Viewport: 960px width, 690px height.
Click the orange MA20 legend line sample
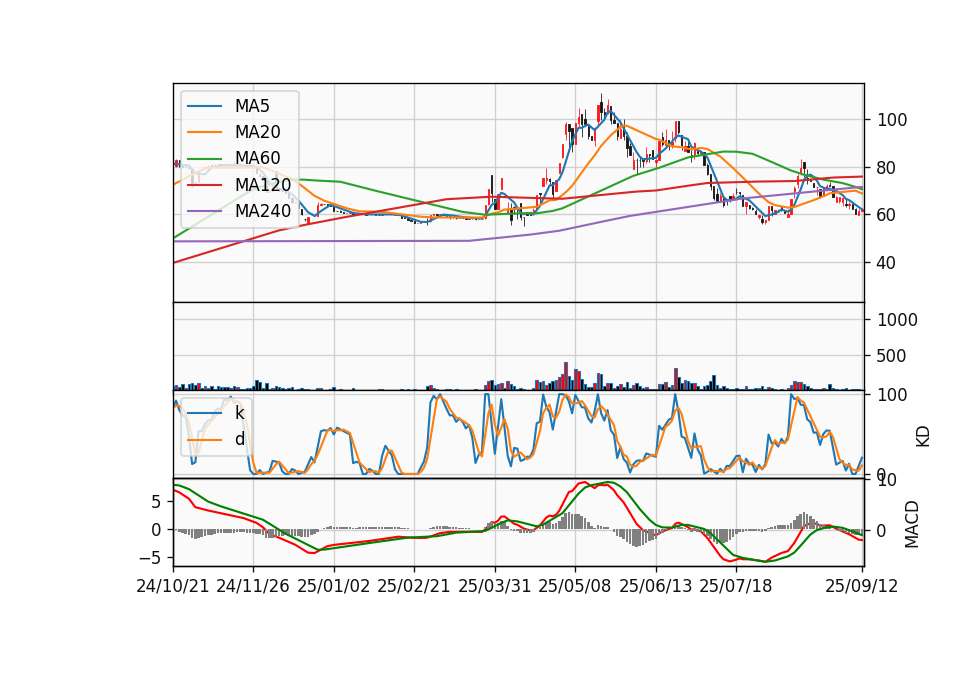(x=204, y=132)
